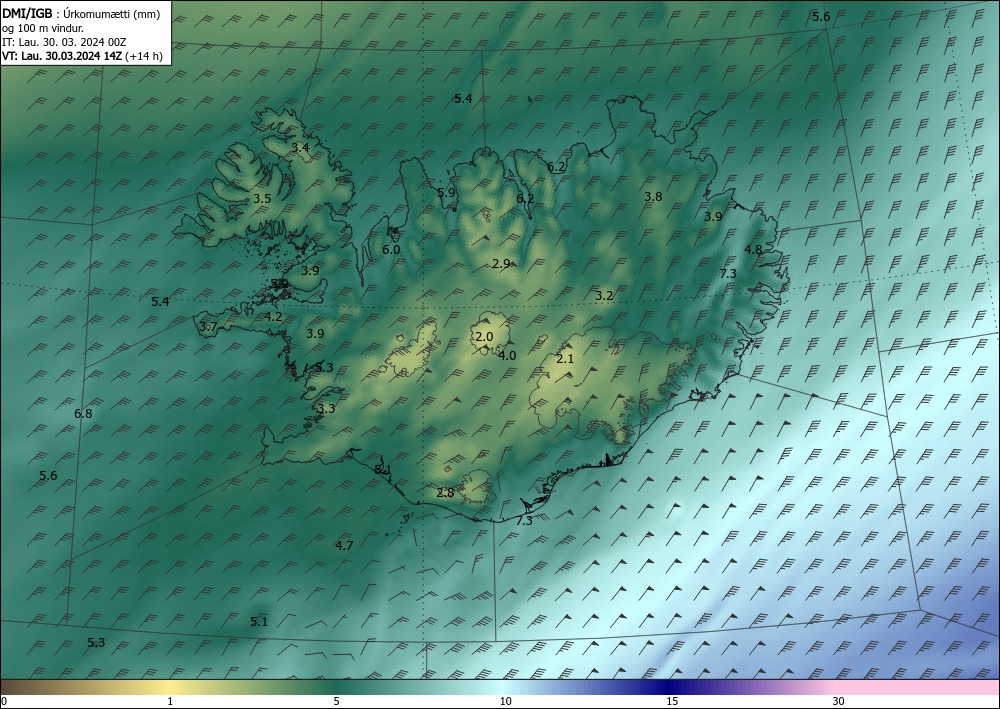
Task: Click the "15" label on the color scale
Action: point(672,702)
